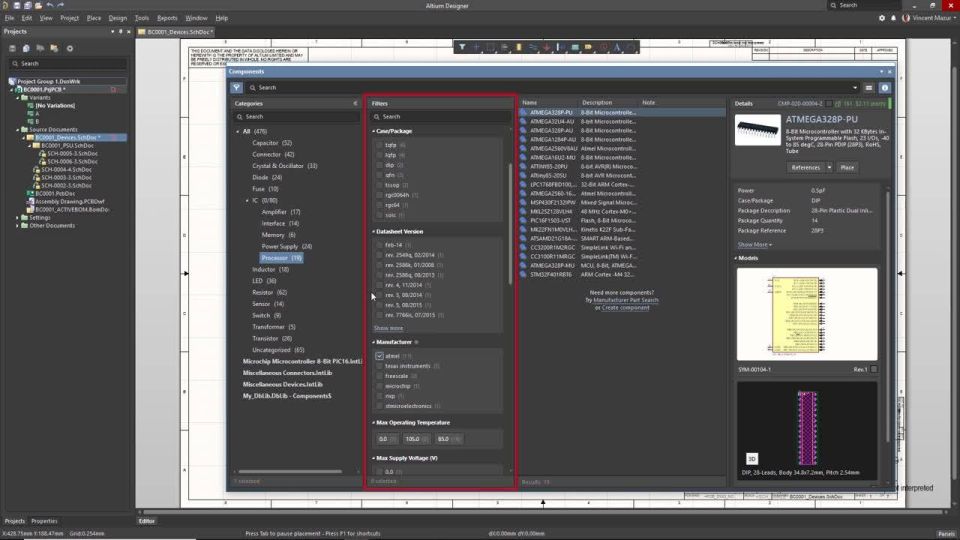Screen dimensions: 960x540
Task: Open the Reports menu
Action: click(167, 18)
